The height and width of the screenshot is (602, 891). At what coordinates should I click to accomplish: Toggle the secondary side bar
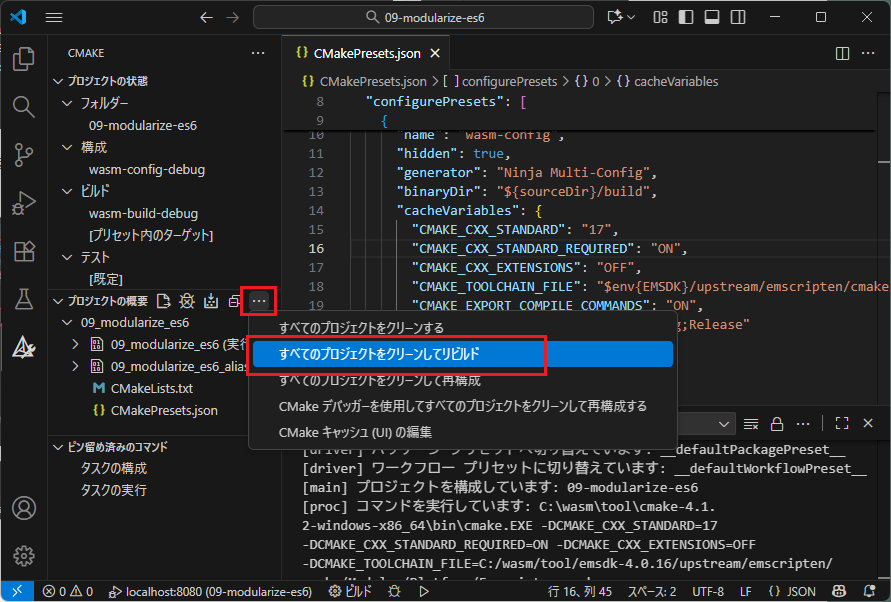click(x=738, y=18)
